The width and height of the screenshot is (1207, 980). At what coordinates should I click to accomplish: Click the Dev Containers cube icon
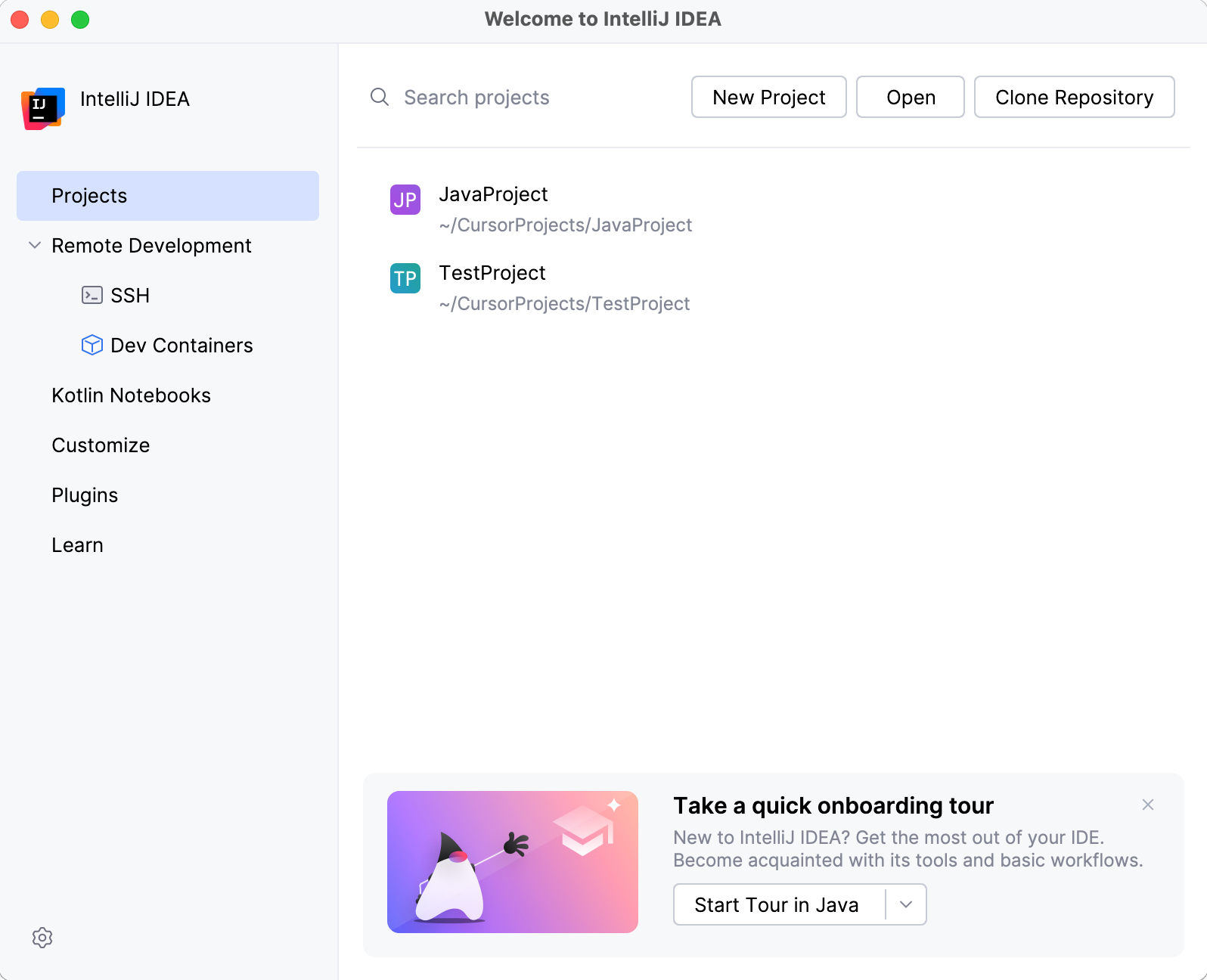pyautogui.click(x=92, y=345)
